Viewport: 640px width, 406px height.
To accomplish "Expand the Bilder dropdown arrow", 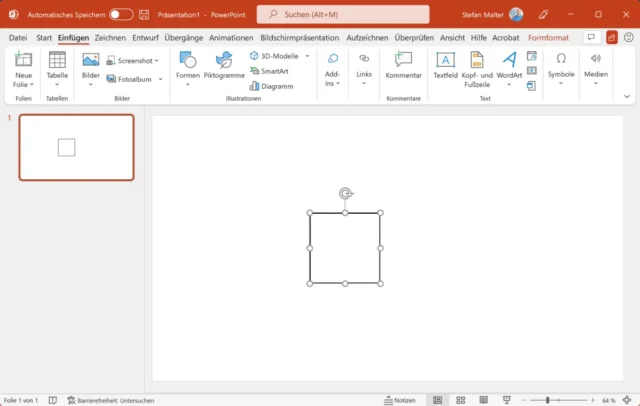I will (x=91, y=84).
